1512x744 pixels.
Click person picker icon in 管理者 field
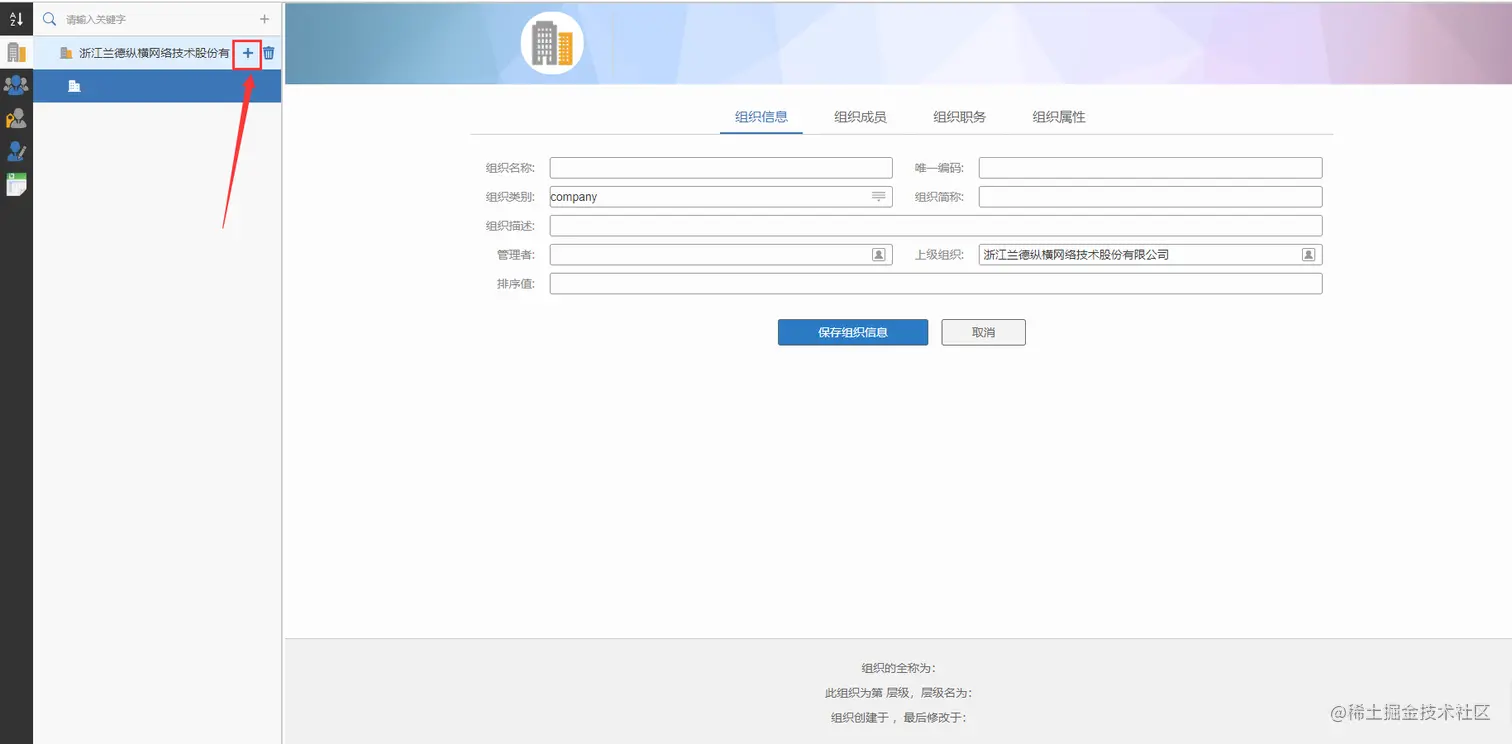point(879,255)
